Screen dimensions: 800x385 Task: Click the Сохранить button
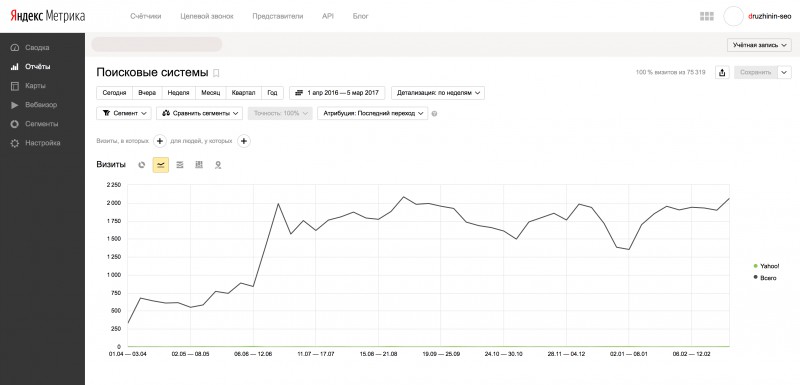pos(756,72)
